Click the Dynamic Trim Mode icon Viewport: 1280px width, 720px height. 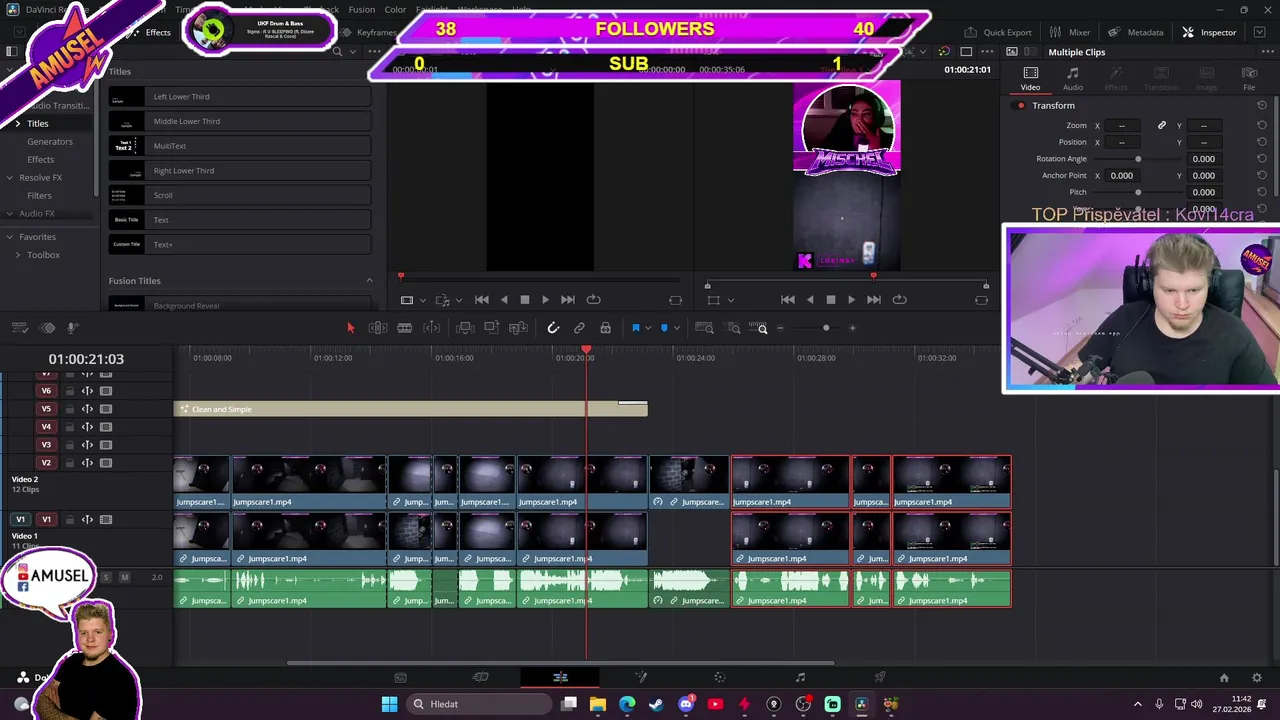(431, 328)
